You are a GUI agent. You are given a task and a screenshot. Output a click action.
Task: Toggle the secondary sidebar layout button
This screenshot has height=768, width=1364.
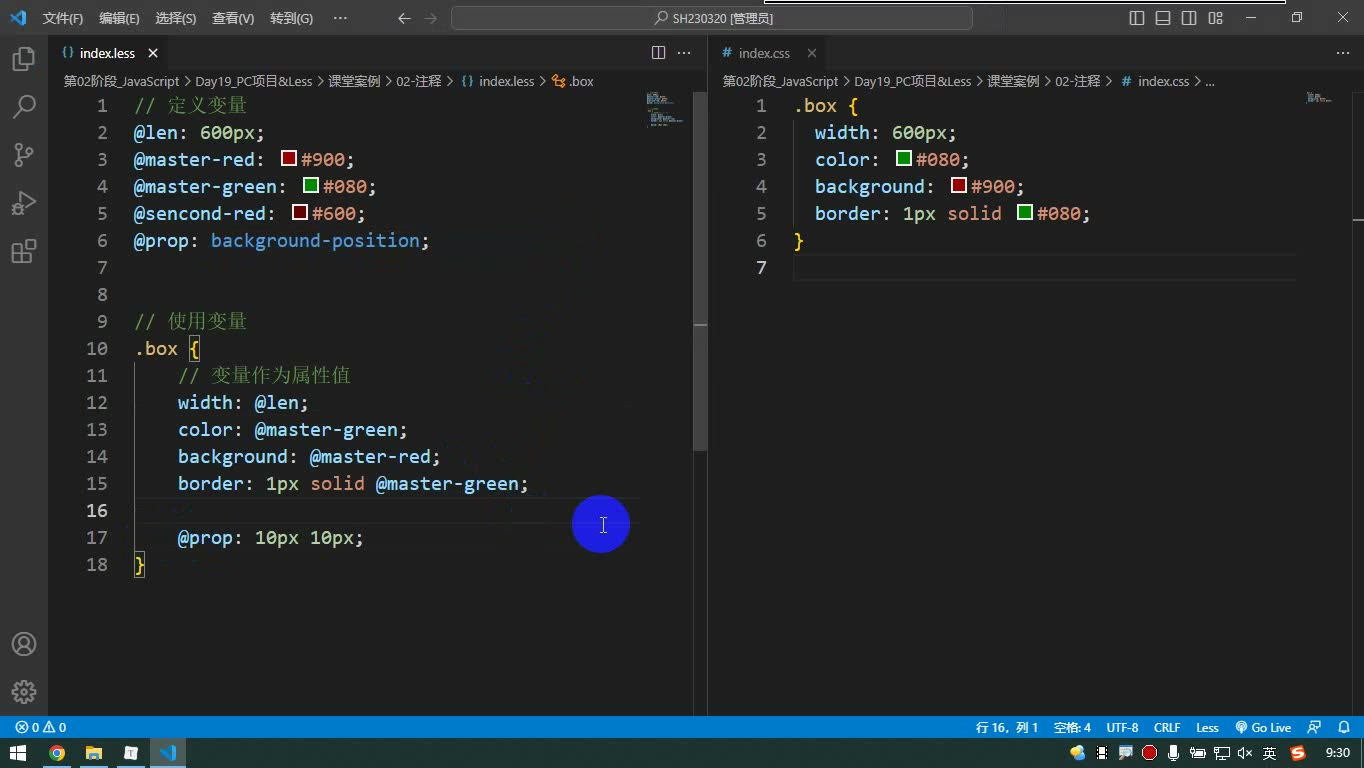(x=1189, y=18)
